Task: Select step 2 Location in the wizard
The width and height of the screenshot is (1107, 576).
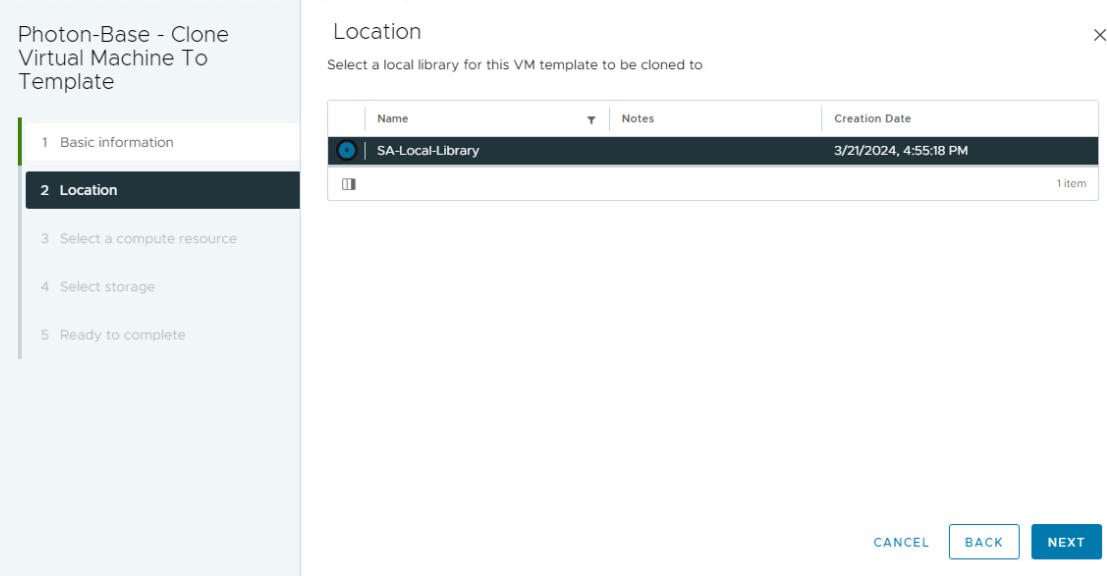Action: click(x=162, y=190)
